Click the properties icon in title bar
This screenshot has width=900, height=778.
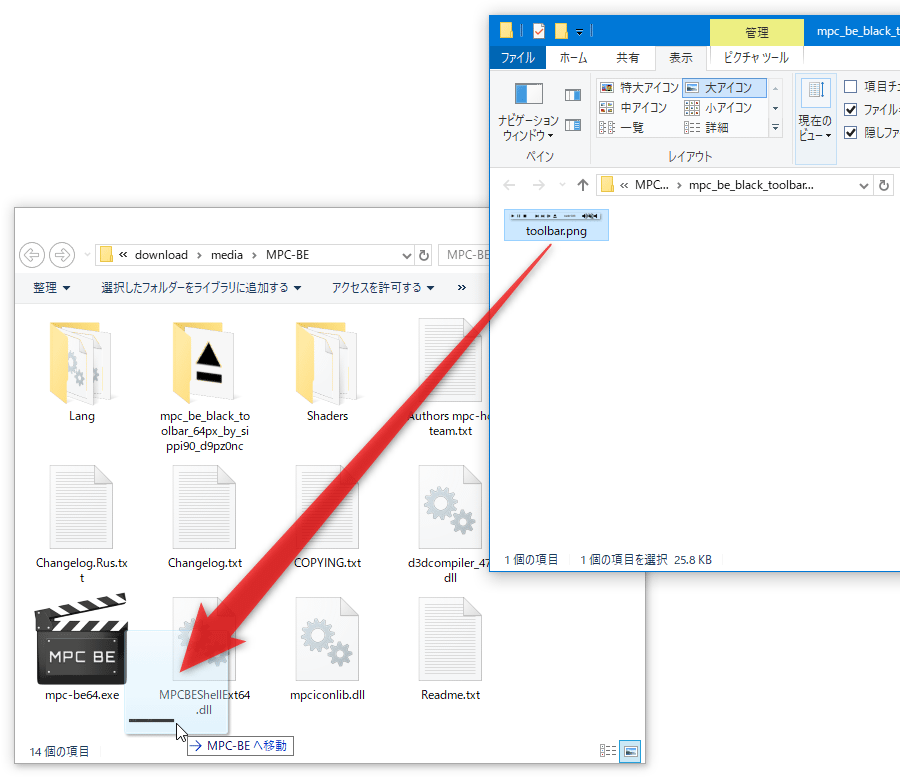[x=538, y=30]
